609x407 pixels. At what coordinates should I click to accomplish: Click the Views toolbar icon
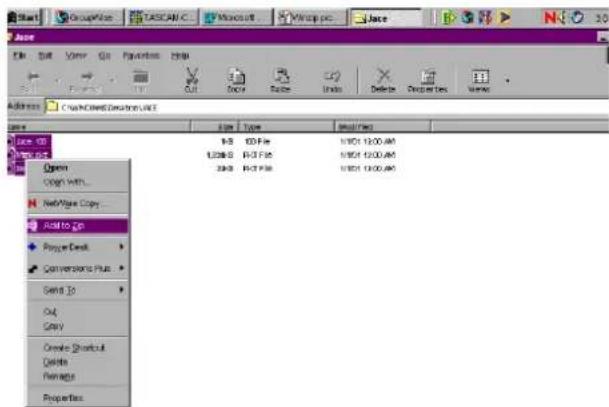pyautogui.click(x=479, y=80)
